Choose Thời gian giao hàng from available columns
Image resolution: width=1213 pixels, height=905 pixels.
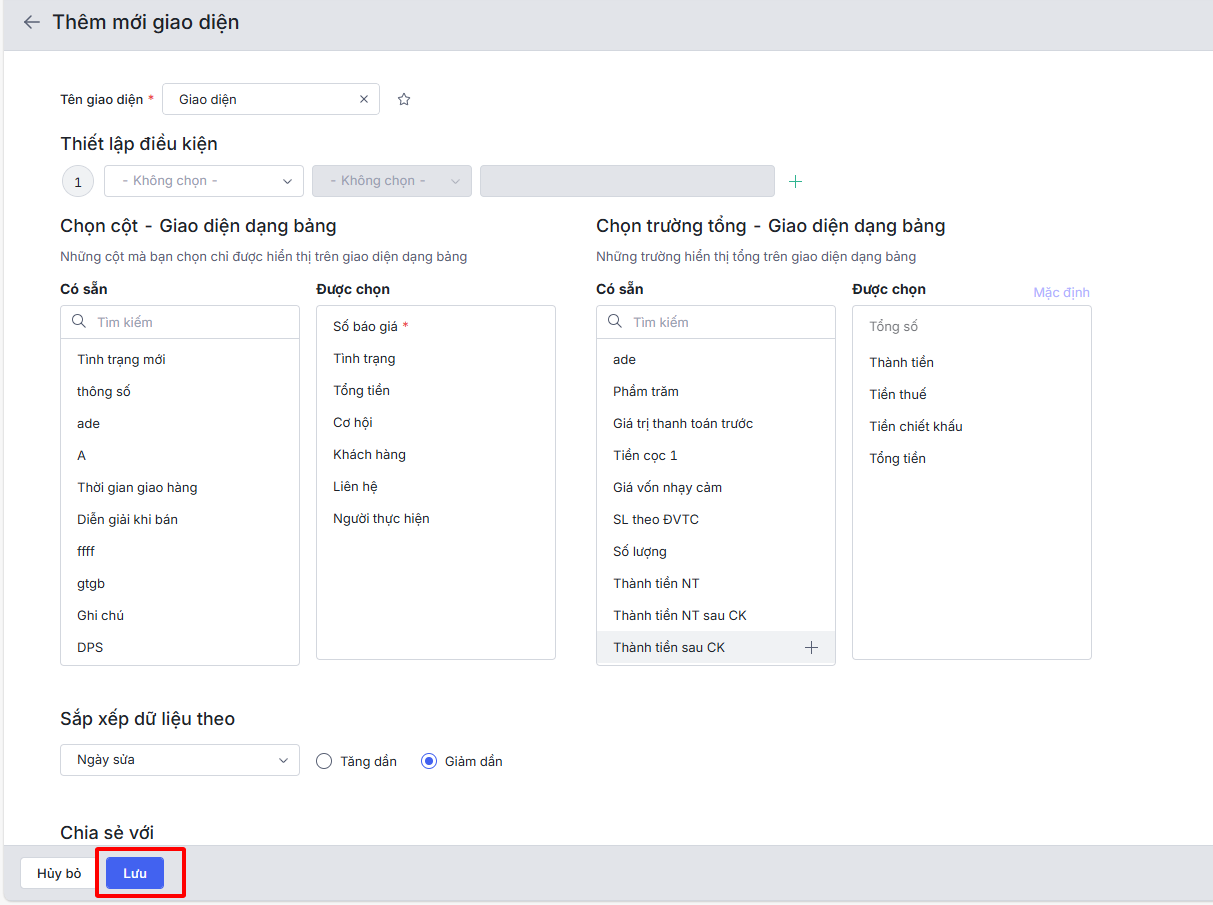(x=137, y=488)
